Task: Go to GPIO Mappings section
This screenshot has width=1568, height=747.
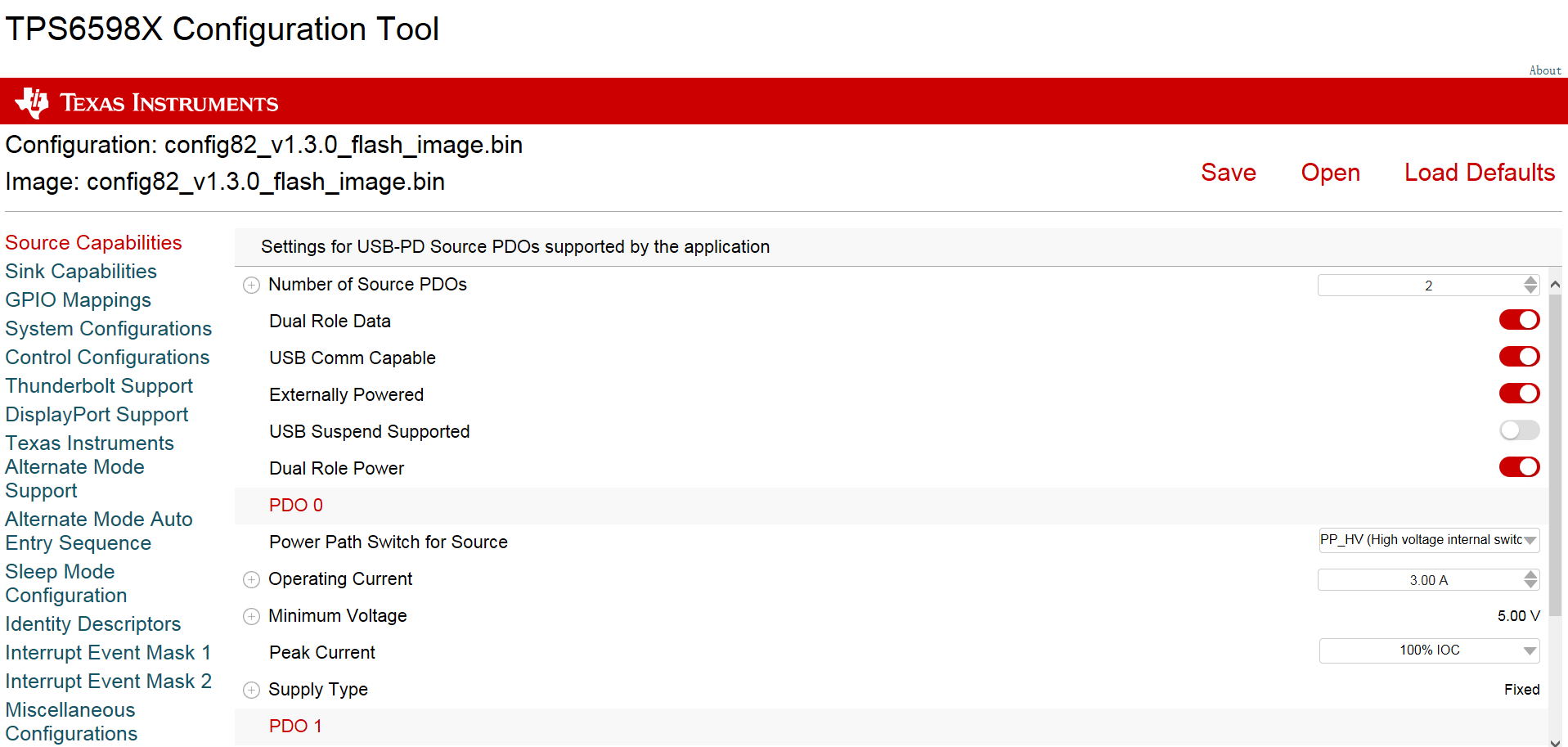Action: 78,300
